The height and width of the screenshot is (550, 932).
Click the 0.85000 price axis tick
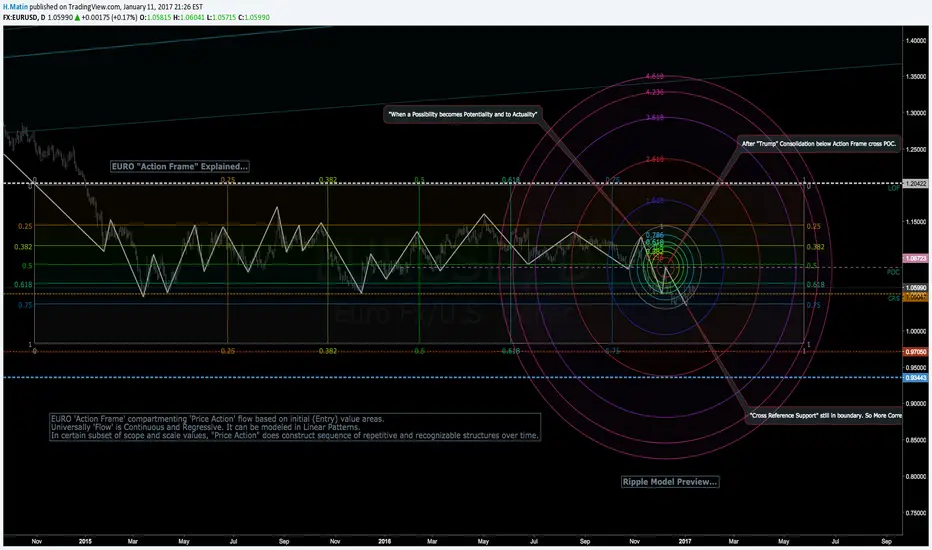[916, 440]
